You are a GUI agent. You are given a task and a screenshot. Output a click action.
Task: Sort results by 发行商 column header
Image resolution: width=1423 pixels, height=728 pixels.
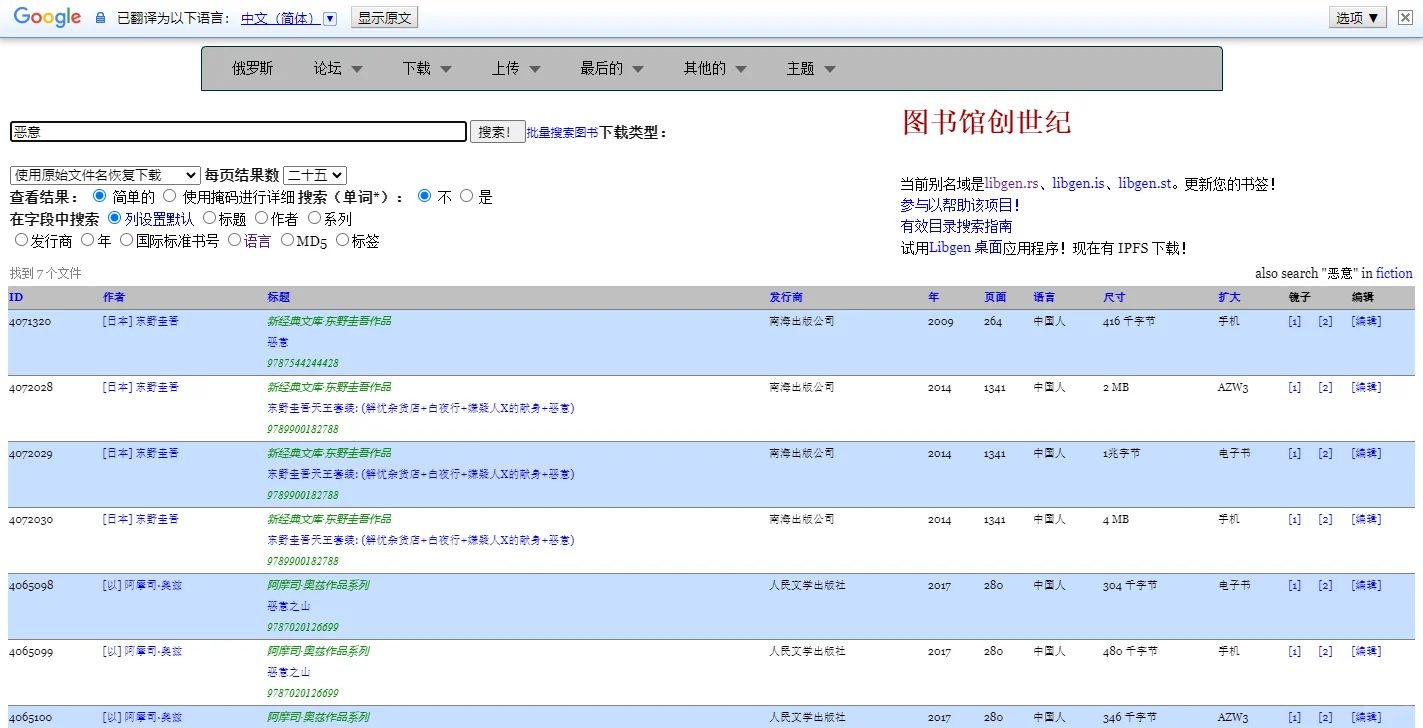[786, 297]
